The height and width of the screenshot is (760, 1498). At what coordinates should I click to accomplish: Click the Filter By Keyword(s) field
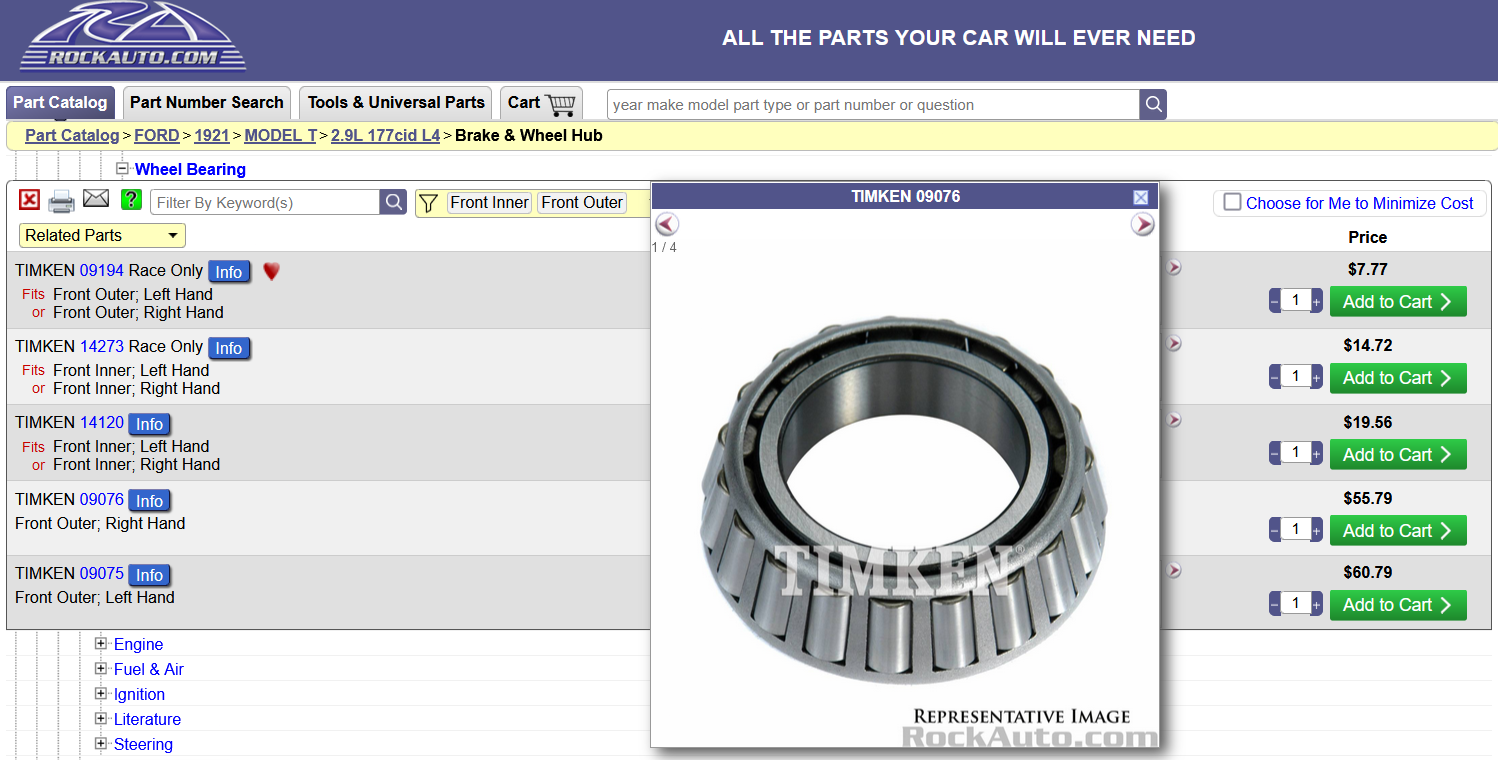(265, 203)
